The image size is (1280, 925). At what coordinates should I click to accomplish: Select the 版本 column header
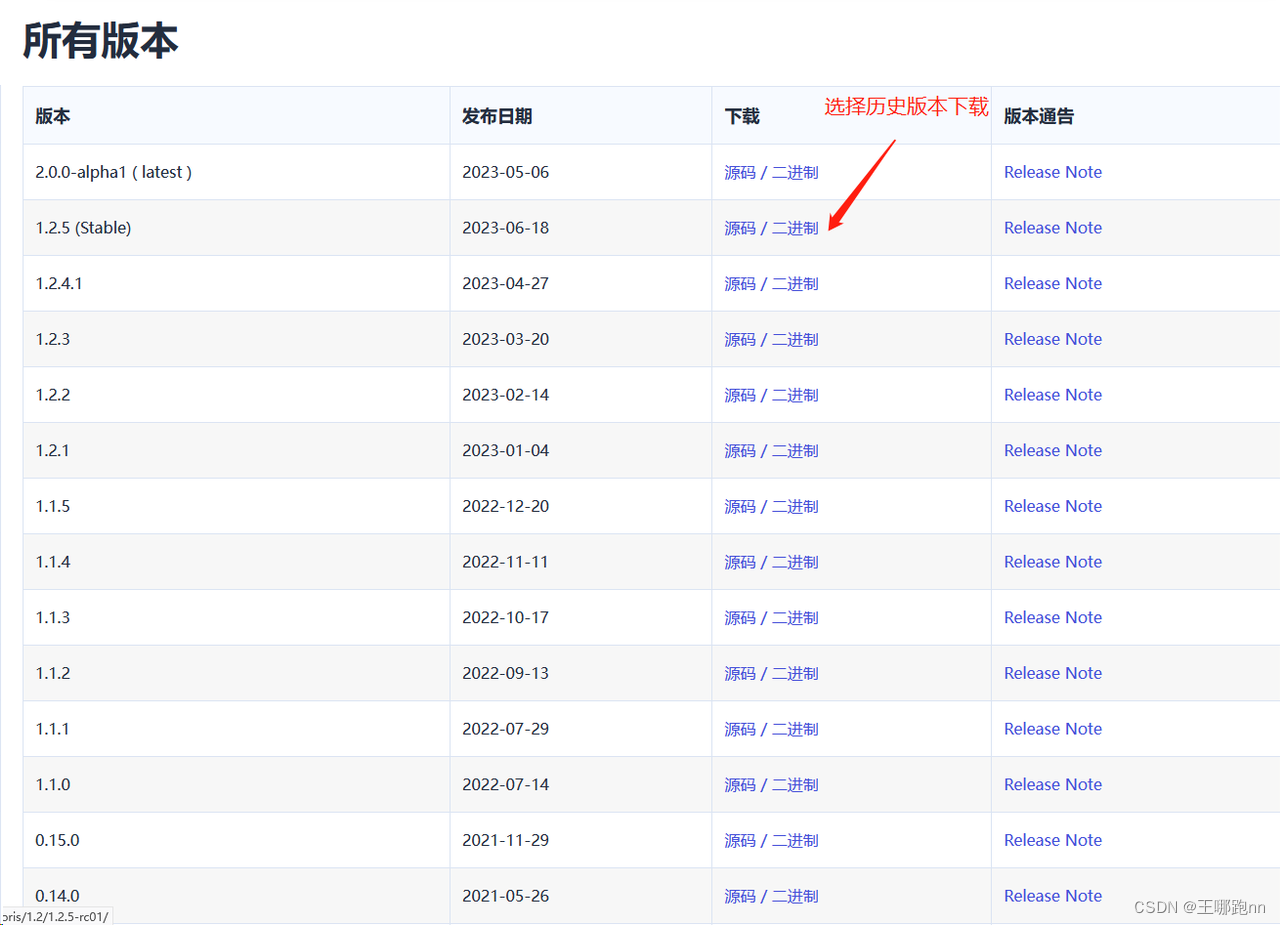tap(53, 116)
